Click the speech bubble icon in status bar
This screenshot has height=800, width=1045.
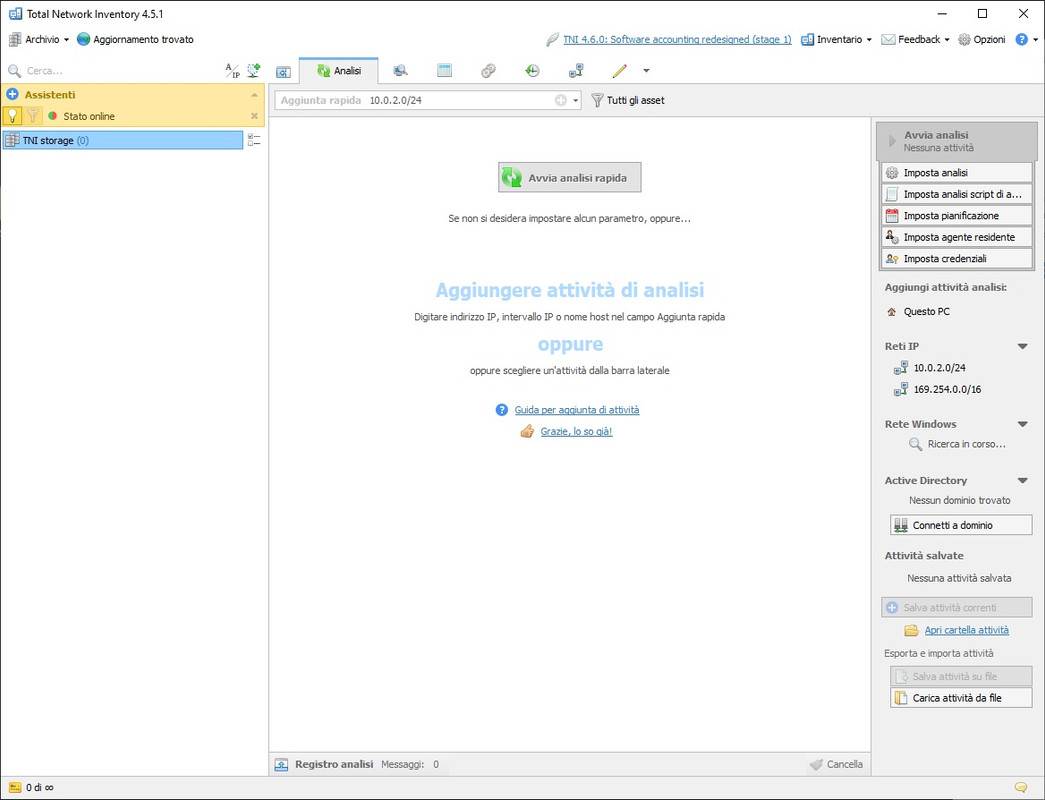click(x=1020, y=787)
